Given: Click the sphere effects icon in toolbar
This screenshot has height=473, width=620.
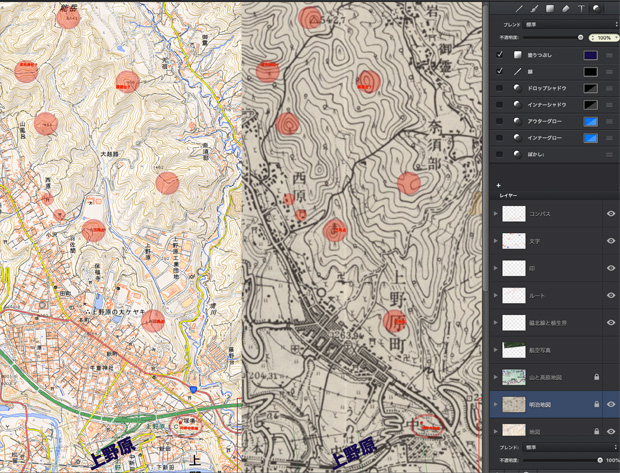Looking at the screenshot, I should (x=597, y=7).
